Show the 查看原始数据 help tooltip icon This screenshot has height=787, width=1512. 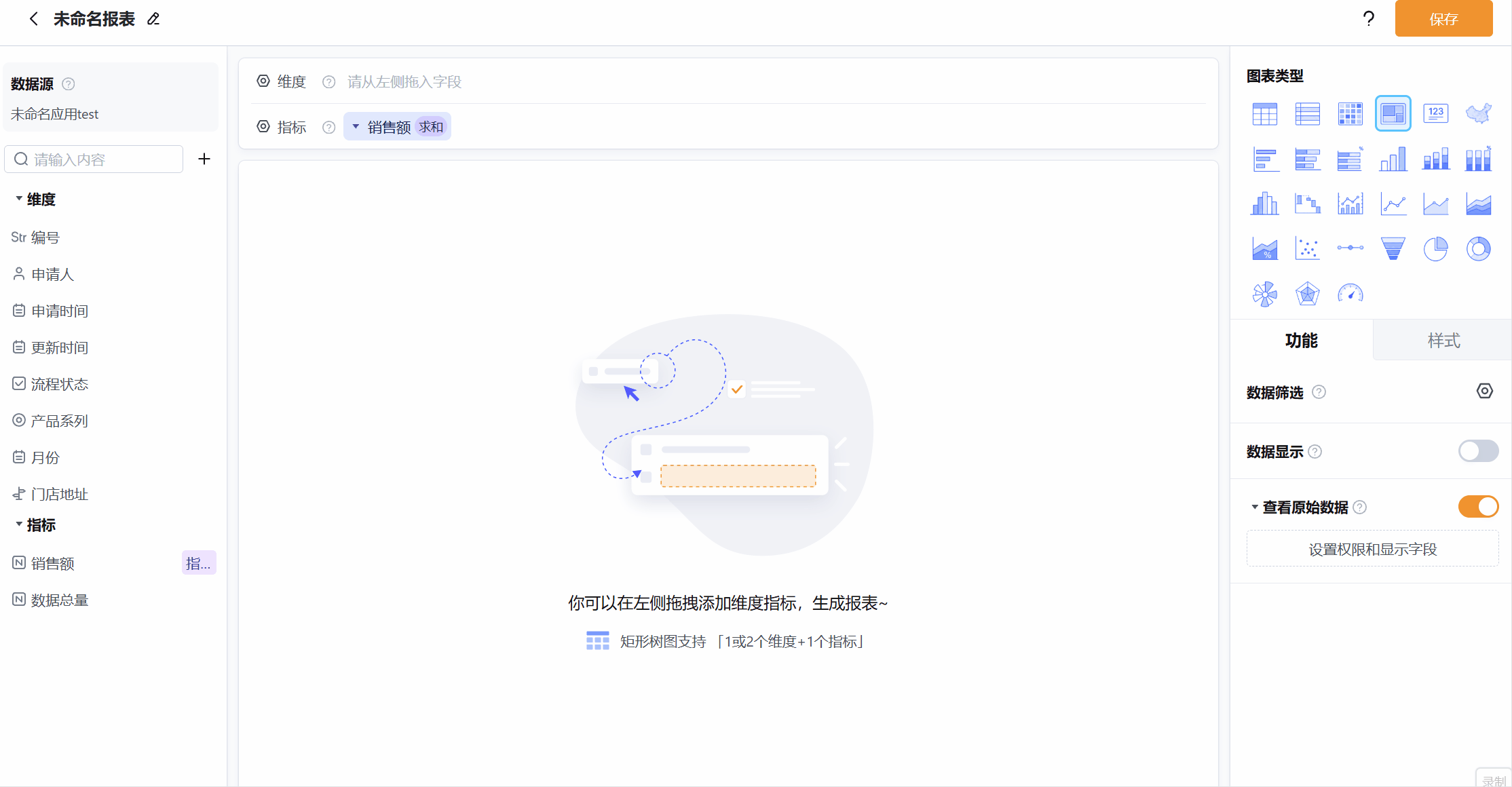click(1360, 507)
